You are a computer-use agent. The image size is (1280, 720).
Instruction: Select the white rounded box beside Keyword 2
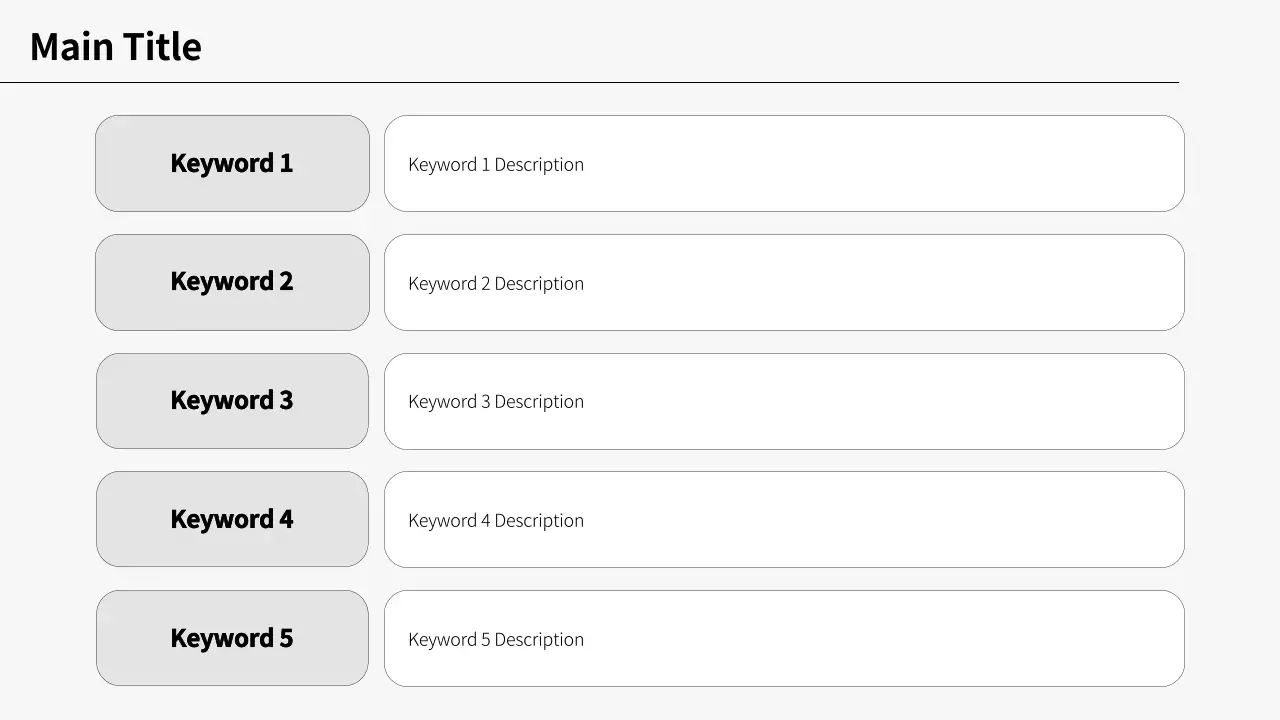click(880, 282)
